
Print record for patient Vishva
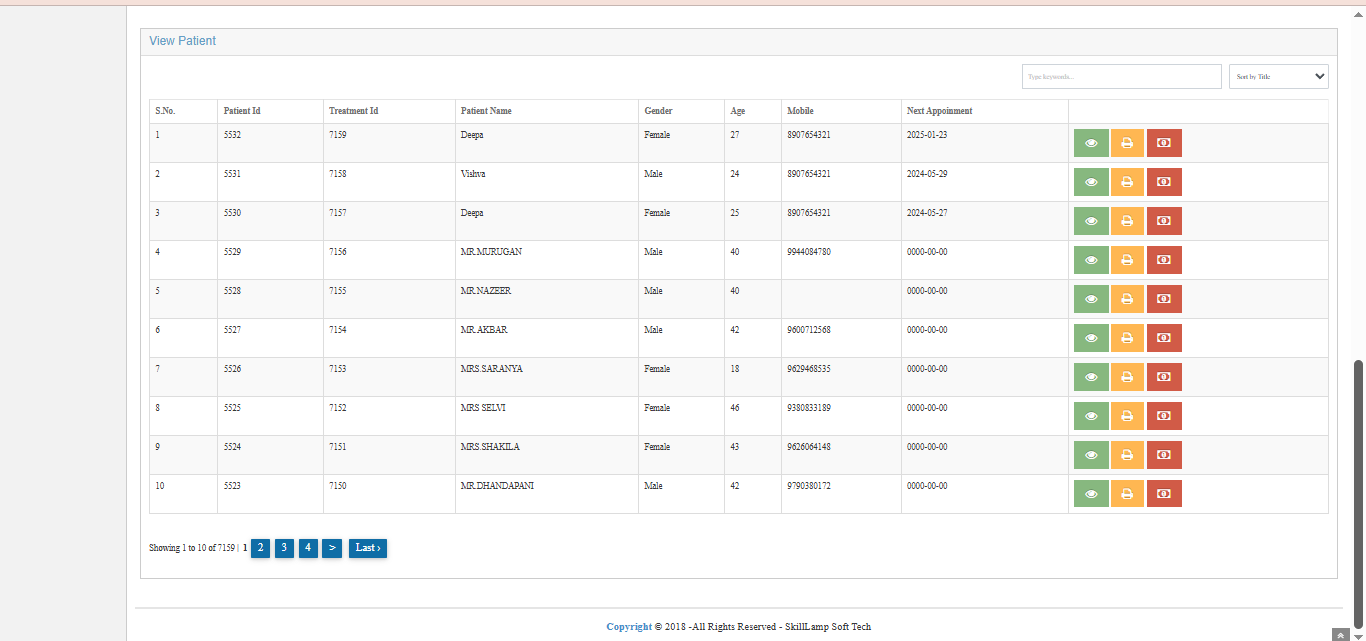click(1127, 182)
